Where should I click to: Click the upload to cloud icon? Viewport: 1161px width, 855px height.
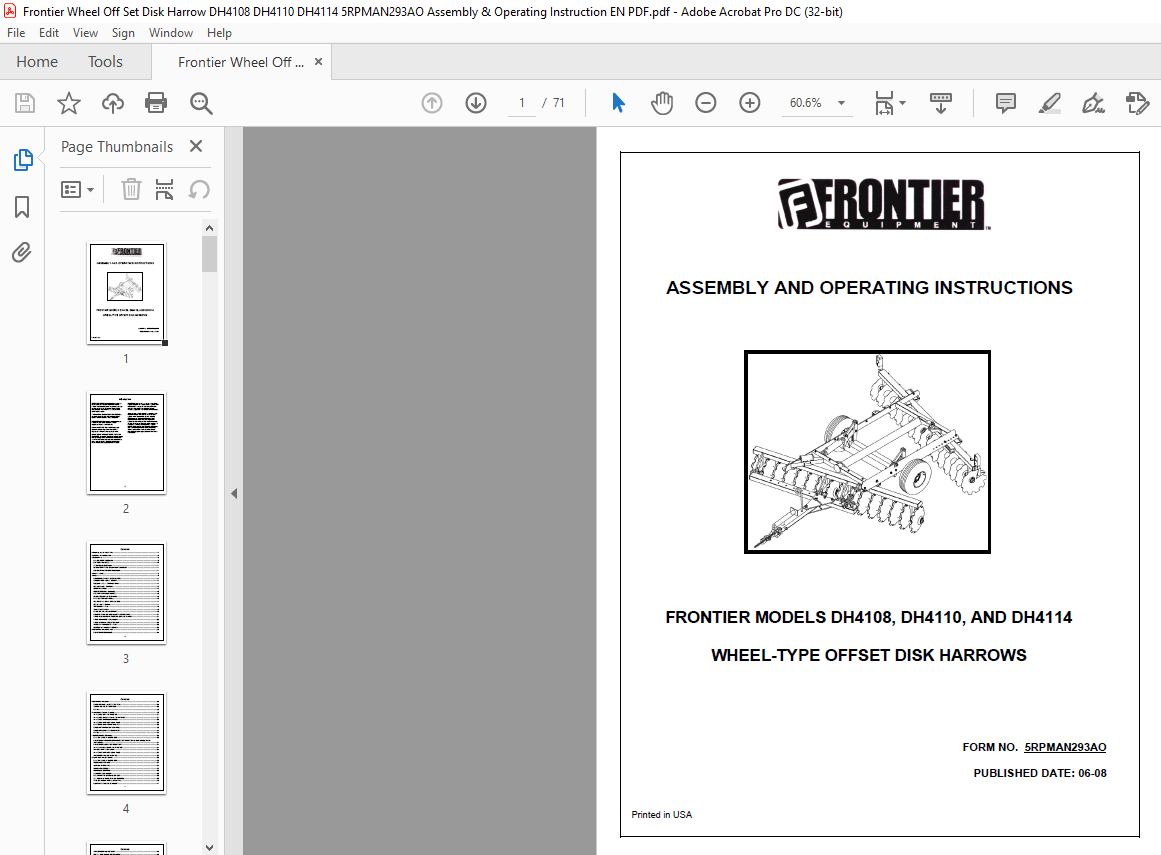tap(113, 103)
